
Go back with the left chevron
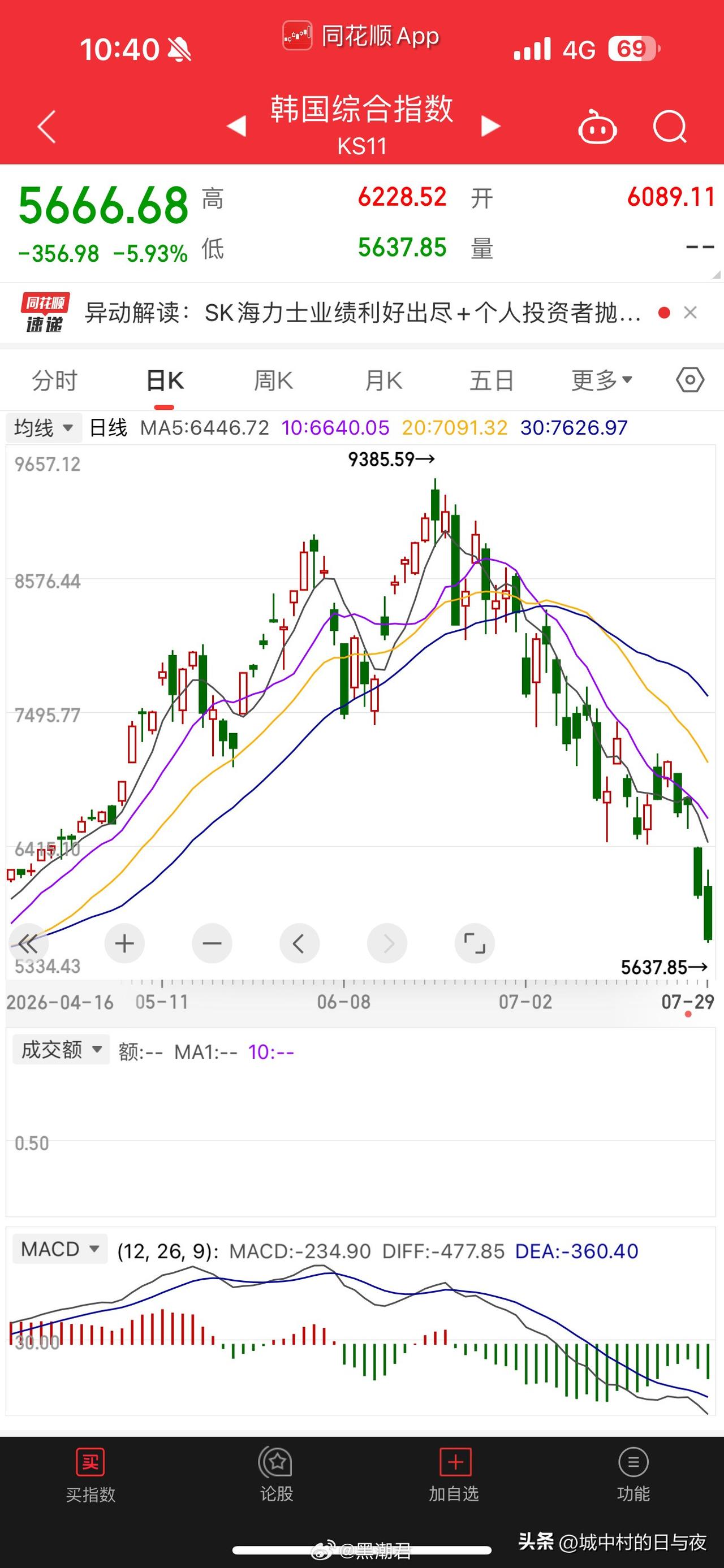(46, 127)
